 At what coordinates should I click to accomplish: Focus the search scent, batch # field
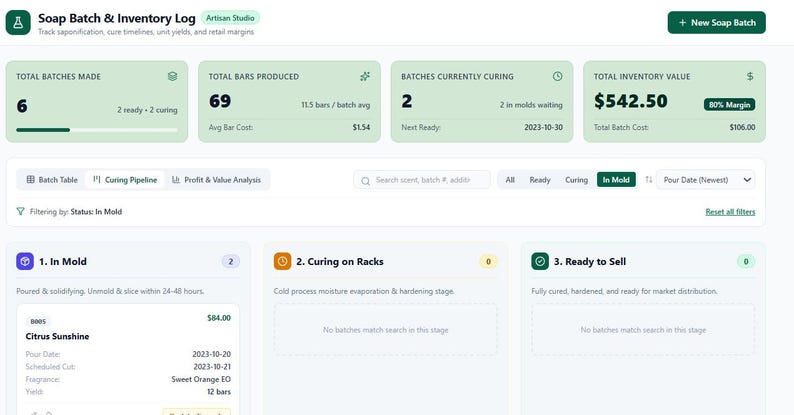422,180
